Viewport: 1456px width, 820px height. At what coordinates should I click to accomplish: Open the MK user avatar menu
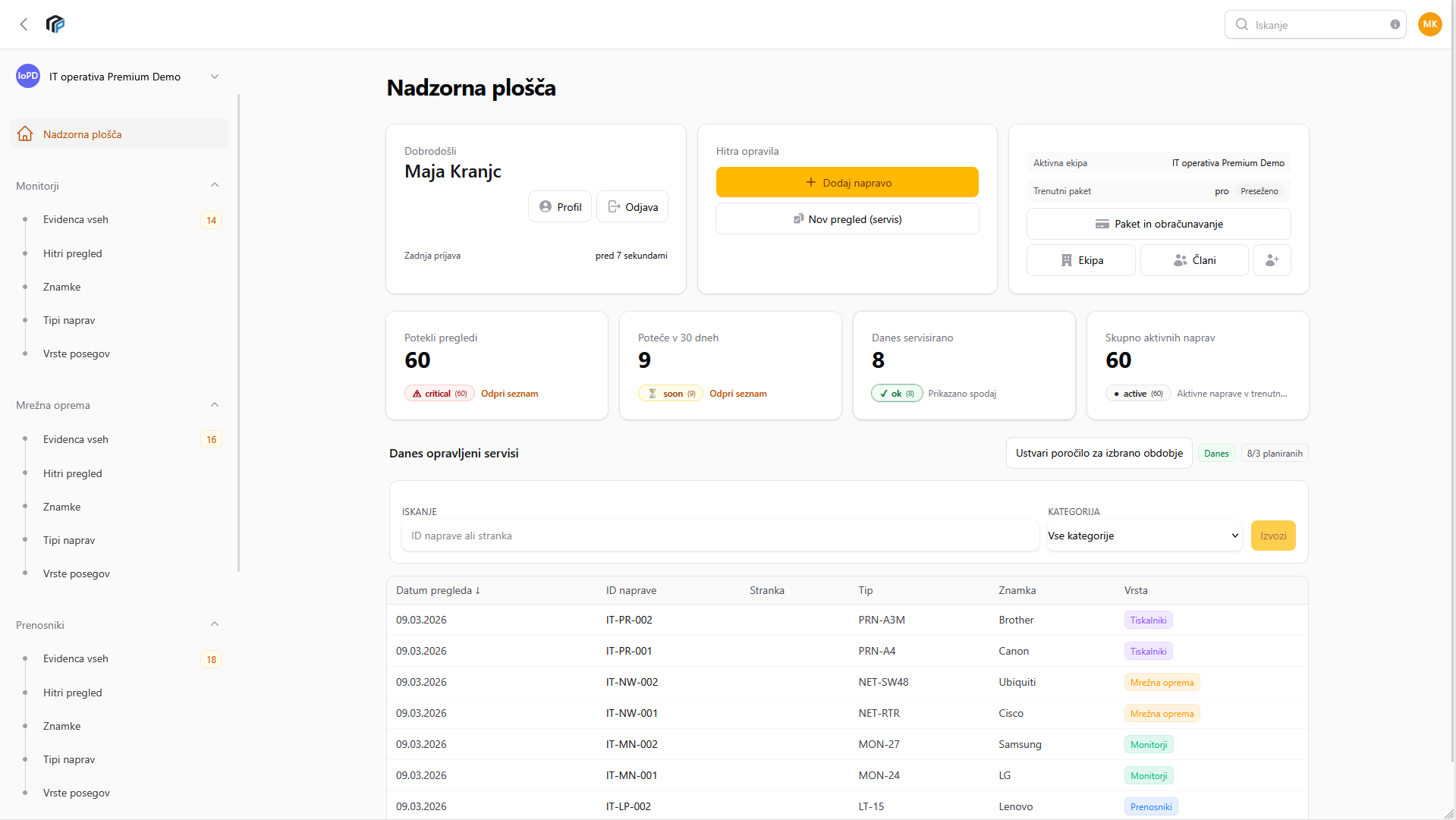(x=1429, y=24)
